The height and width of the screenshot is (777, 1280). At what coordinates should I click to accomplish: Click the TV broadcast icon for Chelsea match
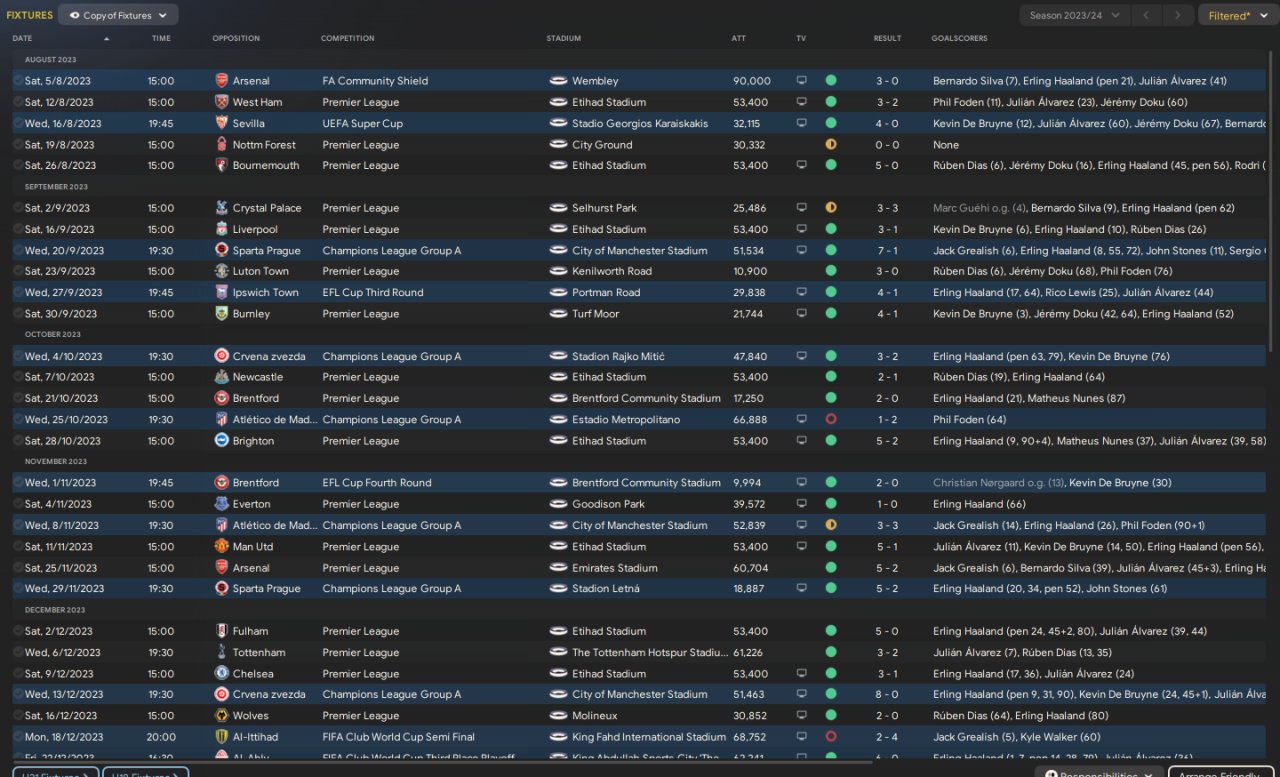[801, 674]
